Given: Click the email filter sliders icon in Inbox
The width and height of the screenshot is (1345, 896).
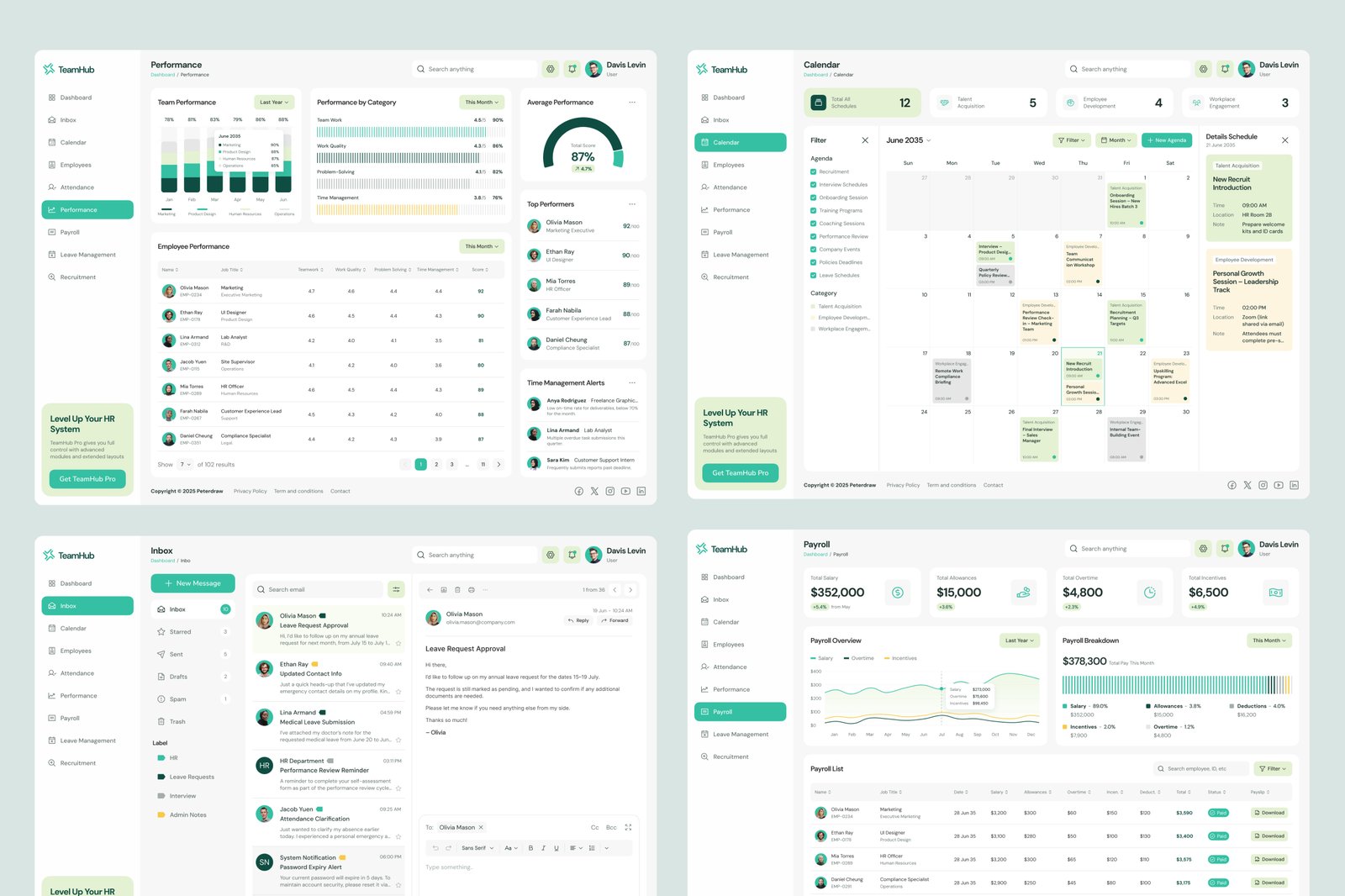Looking at the screenshot, I should [397, 589].
